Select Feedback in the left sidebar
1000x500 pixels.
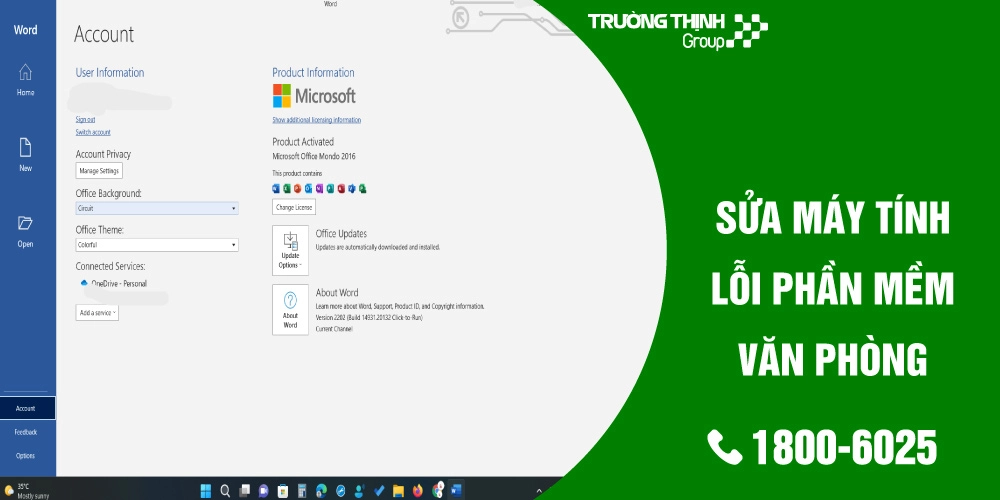point(25,432)
